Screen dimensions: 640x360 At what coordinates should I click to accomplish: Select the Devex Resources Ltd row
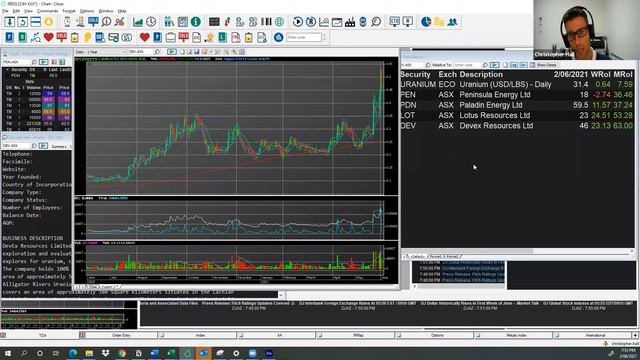(x=517, y=126)
